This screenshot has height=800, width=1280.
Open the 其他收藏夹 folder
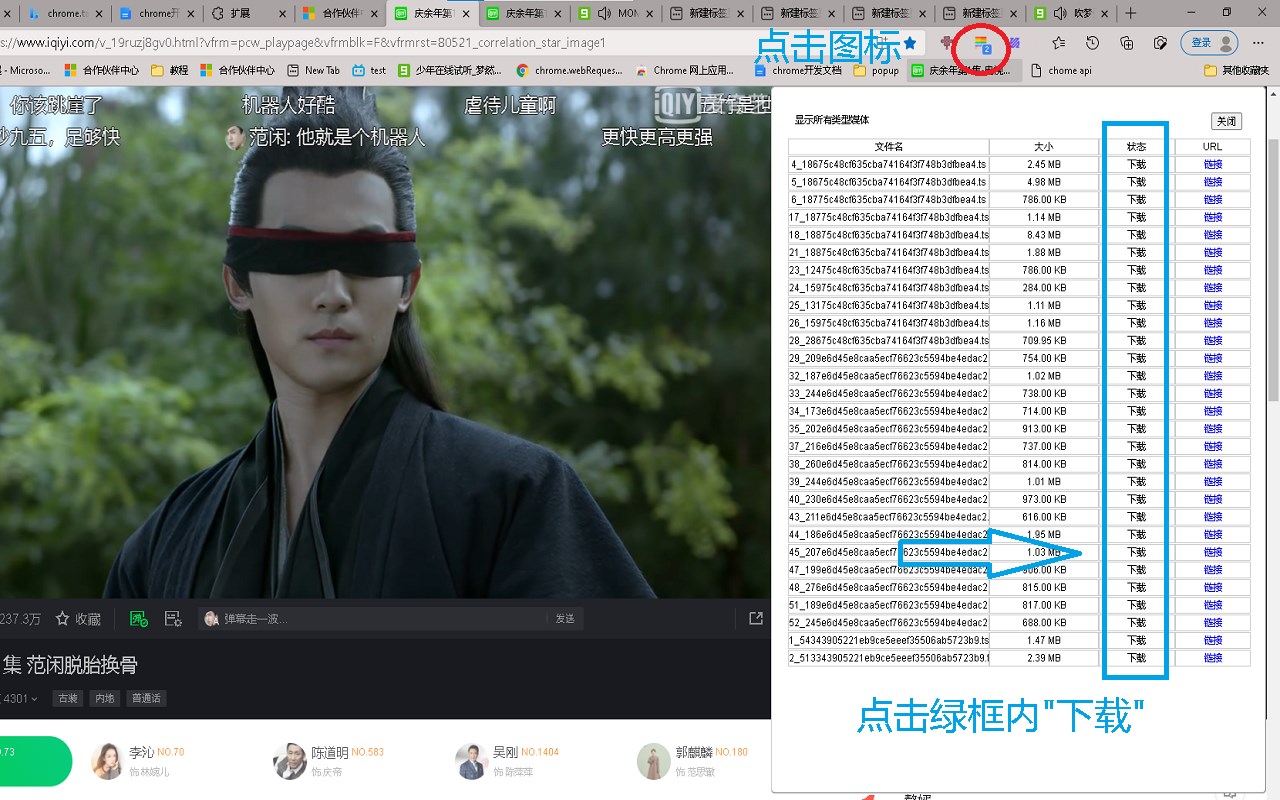coord(1237,71)
